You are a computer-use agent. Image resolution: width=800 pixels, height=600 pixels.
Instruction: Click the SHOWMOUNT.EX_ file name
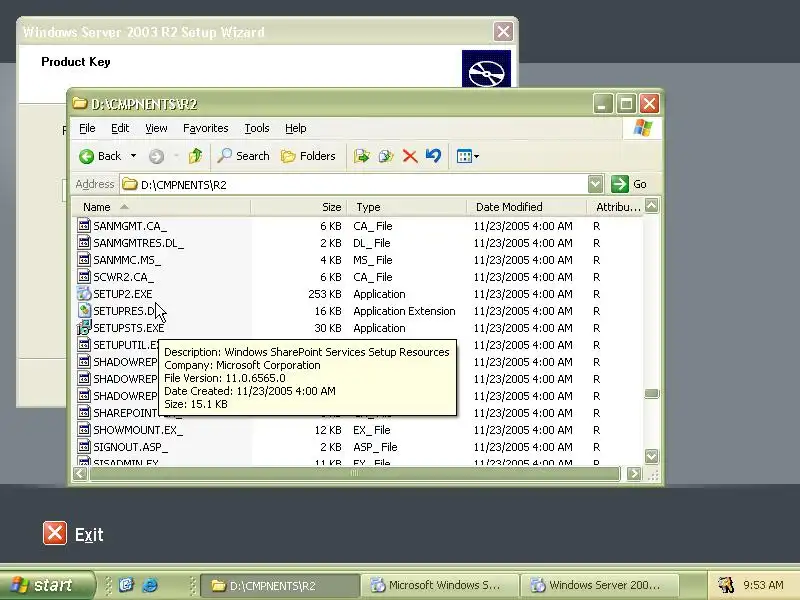[138, 430]
